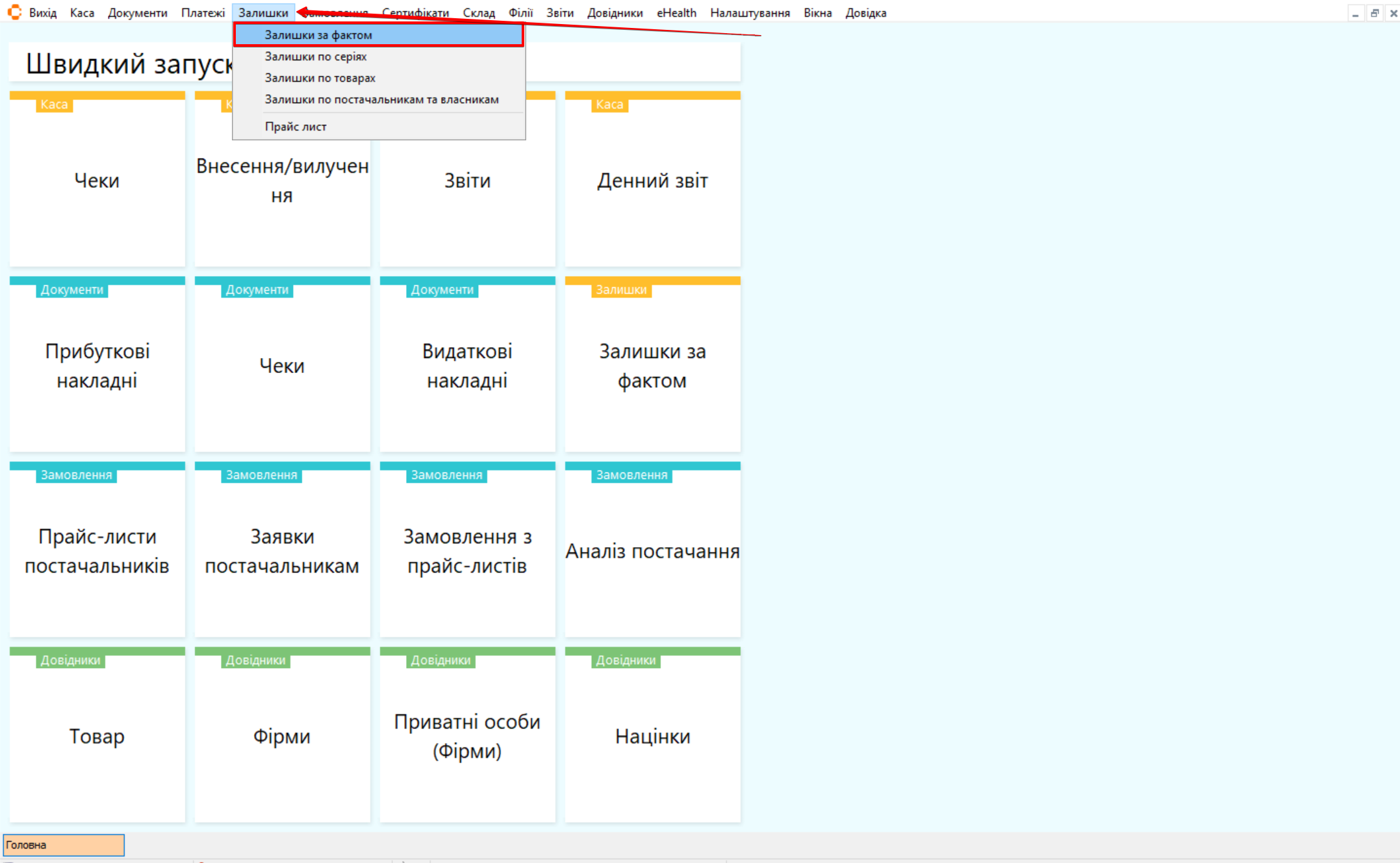The height and width of the screenshot is (863, 1400).
Task: Open Прайс-листи постачальників tile
Action: (97, 550)
